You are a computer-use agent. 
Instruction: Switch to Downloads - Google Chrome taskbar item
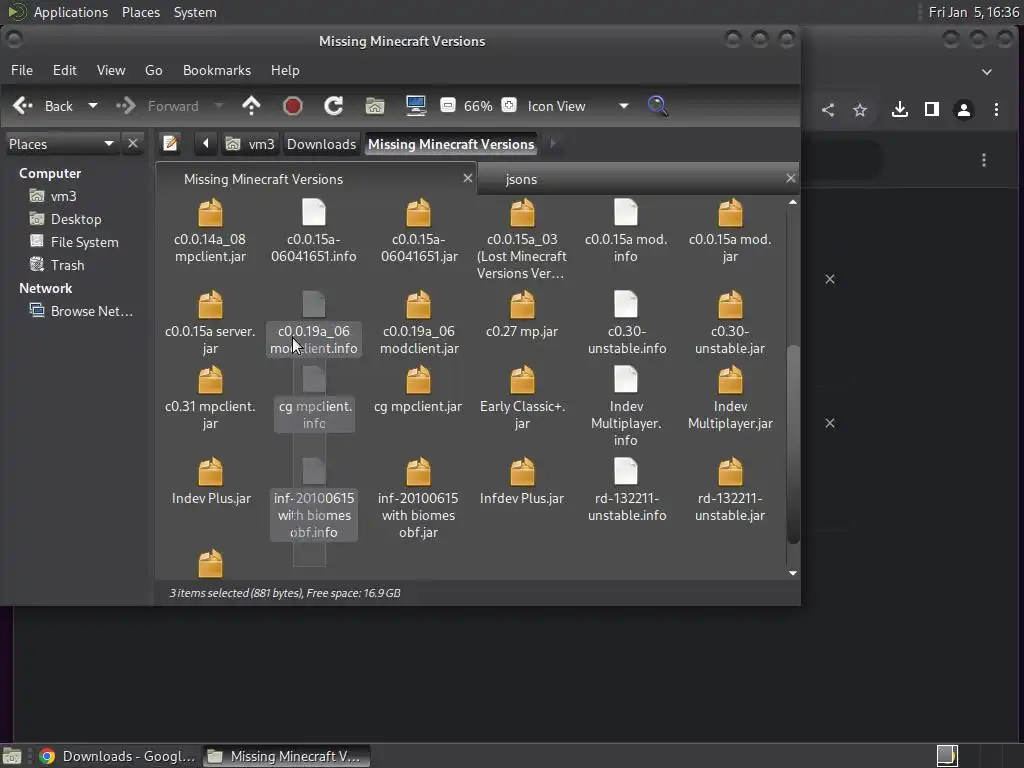coord(118,756)
